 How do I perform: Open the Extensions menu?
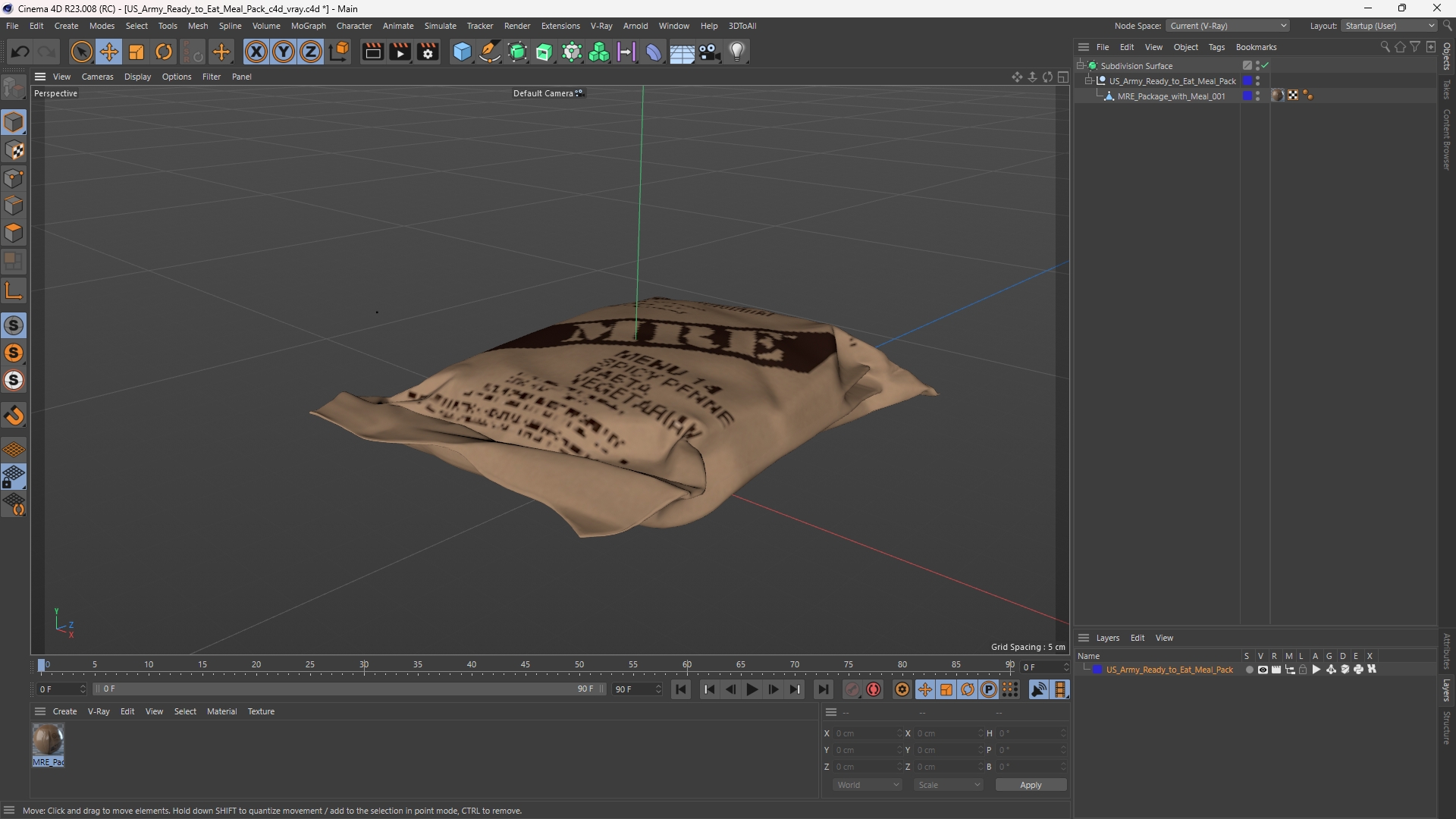[x=560, y=26]
